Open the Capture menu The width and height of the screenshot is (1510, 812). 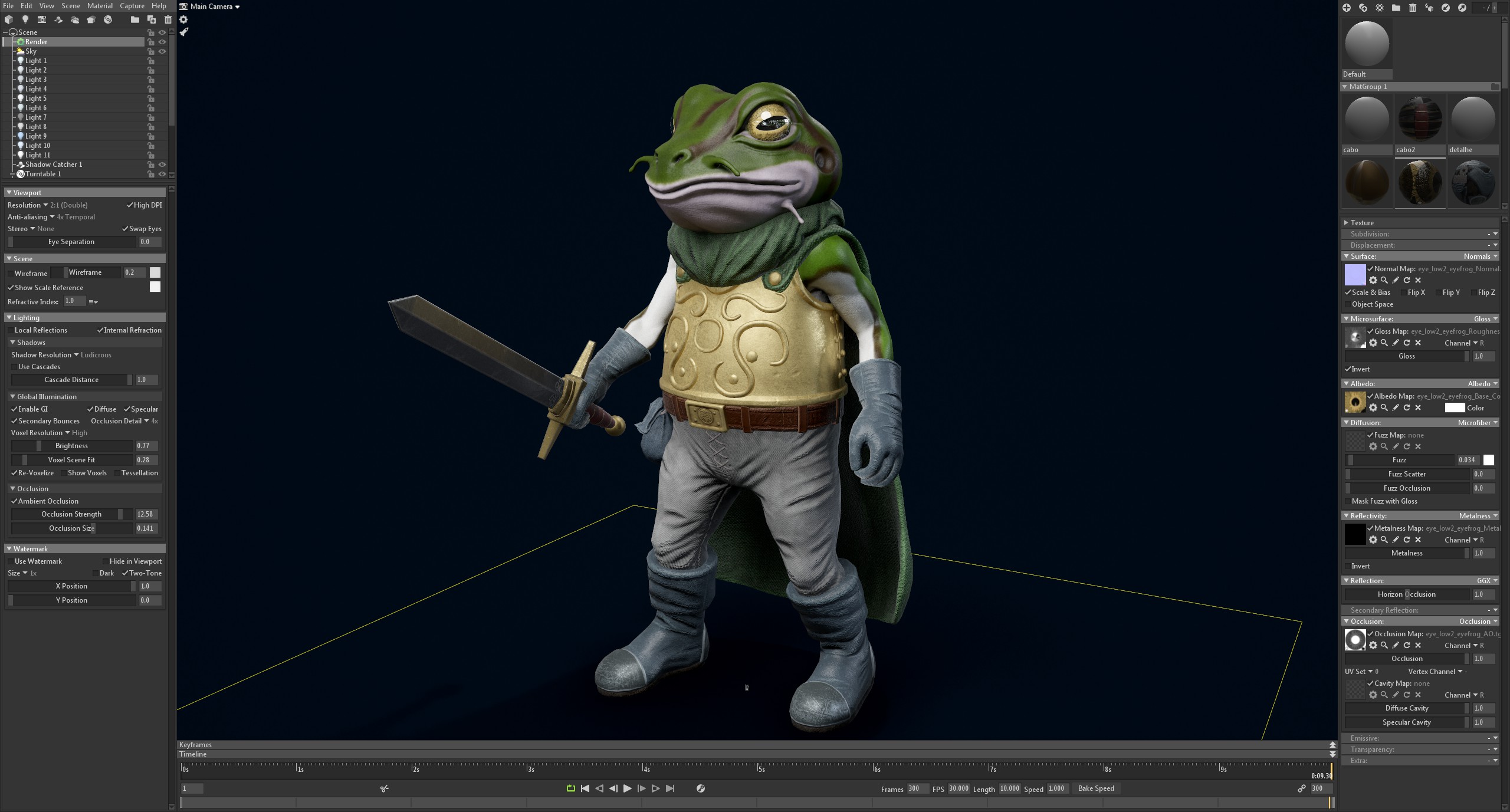[132, 6]
